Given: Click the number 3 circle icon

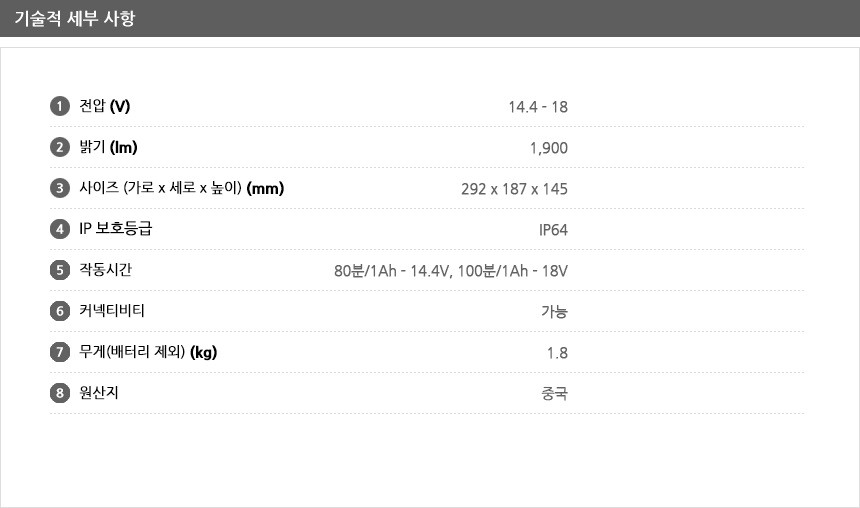Looking at the screenshot, I should pos(60,188).
